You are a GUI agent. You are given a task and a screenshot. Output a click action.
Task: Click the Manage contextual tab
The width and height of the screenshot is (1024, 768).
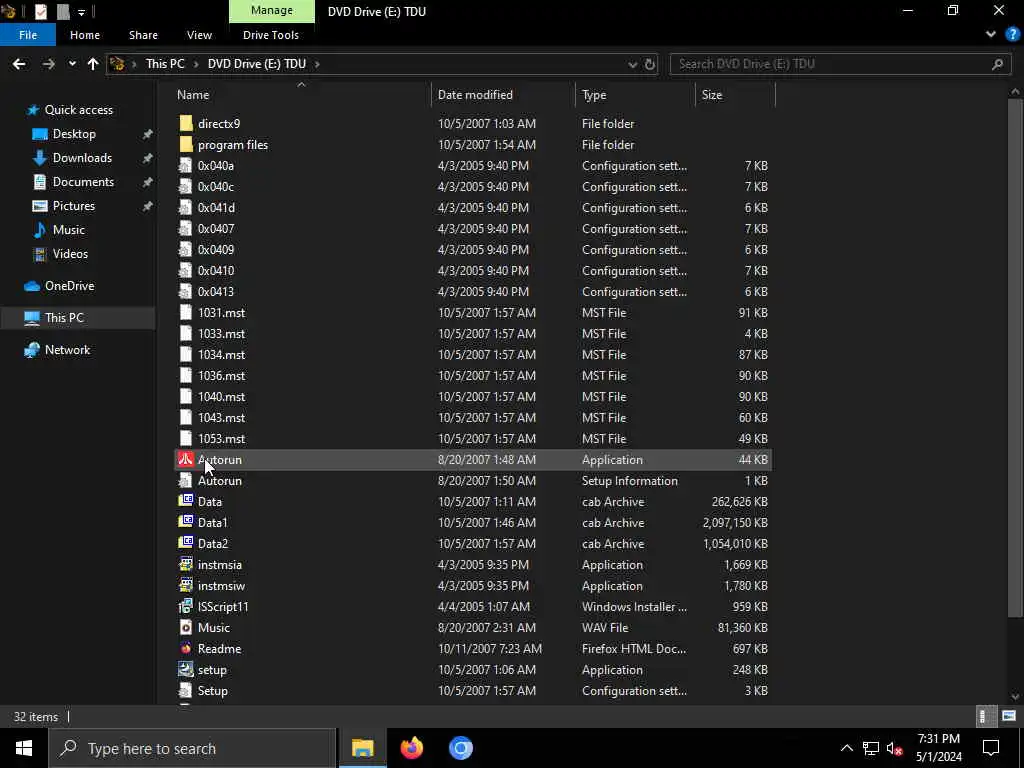272,11
